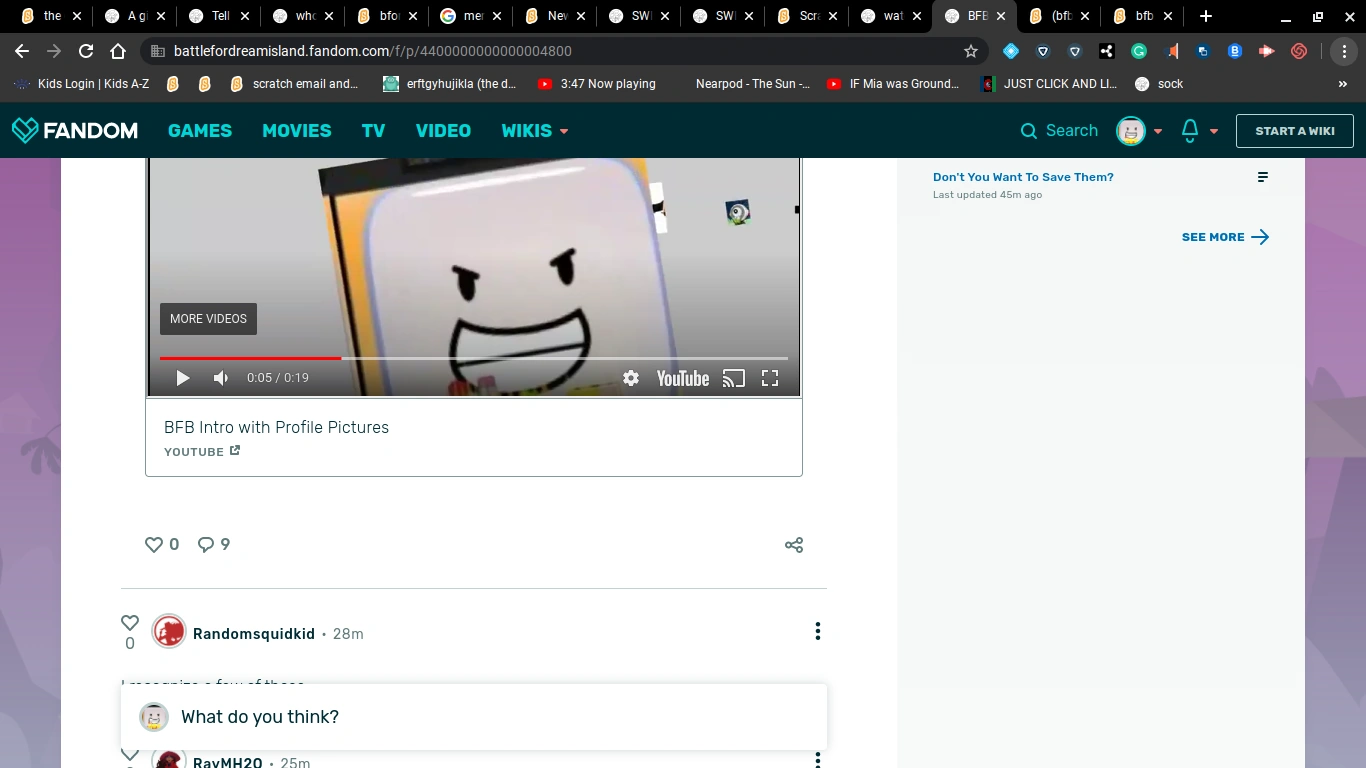Open the video on YouTube logo
This screenshot has height=768, width=1366.
tap(683, 378)
